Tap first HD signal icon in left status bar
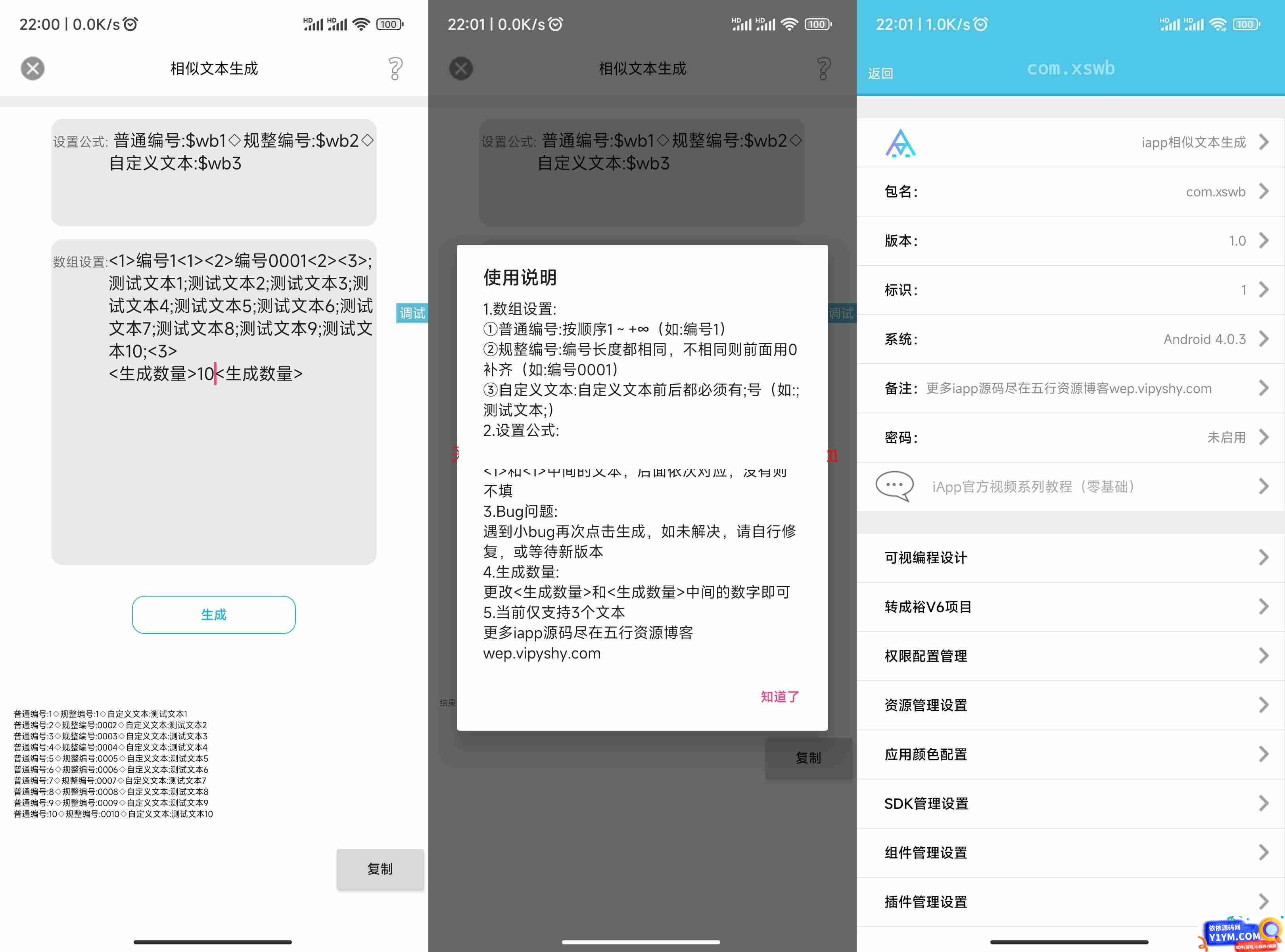Screen dimensions: 1285x952 313,24
